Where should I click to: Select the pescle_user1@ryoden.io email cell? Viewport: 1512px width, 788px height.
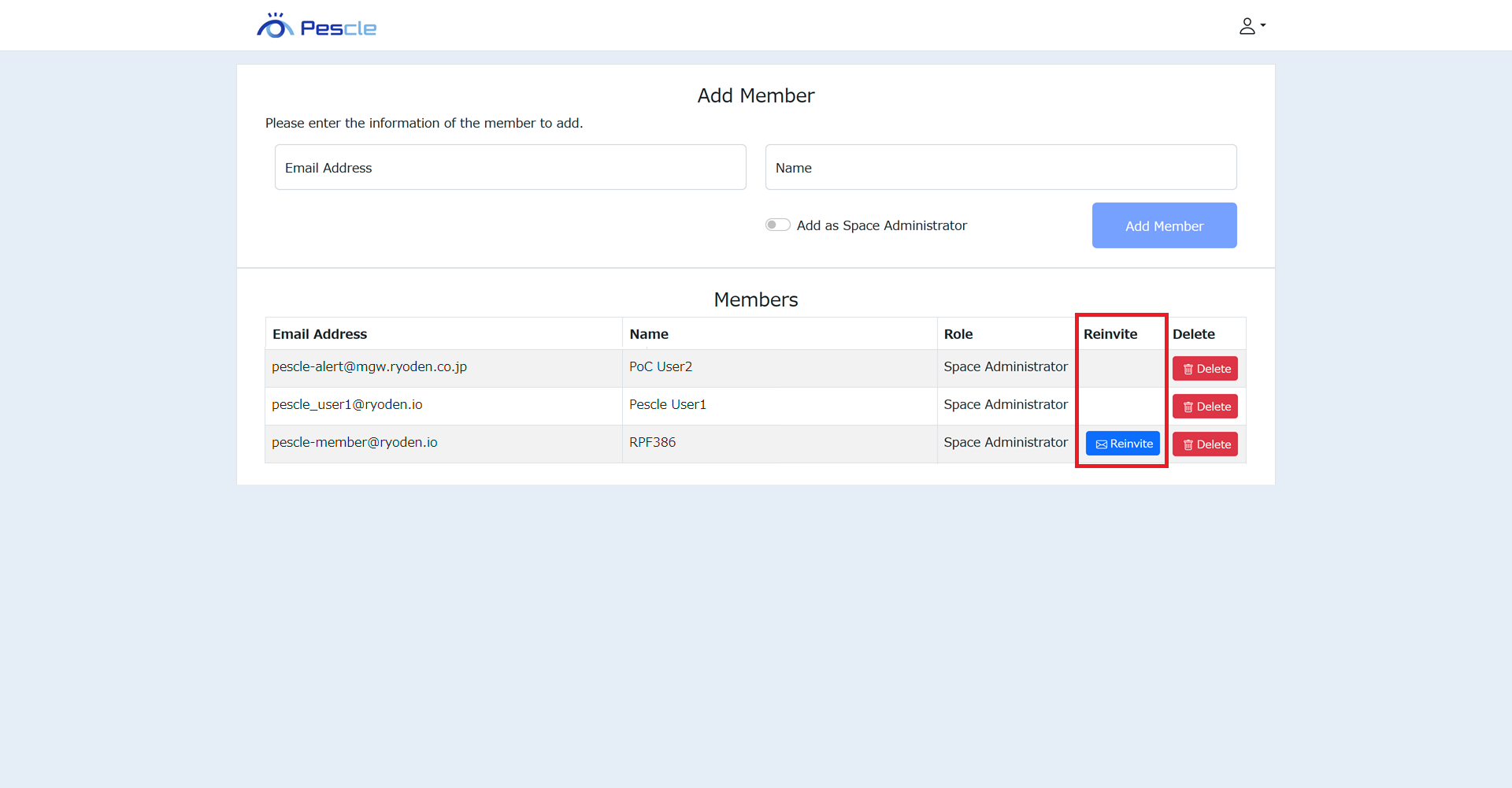click(347, 405)
